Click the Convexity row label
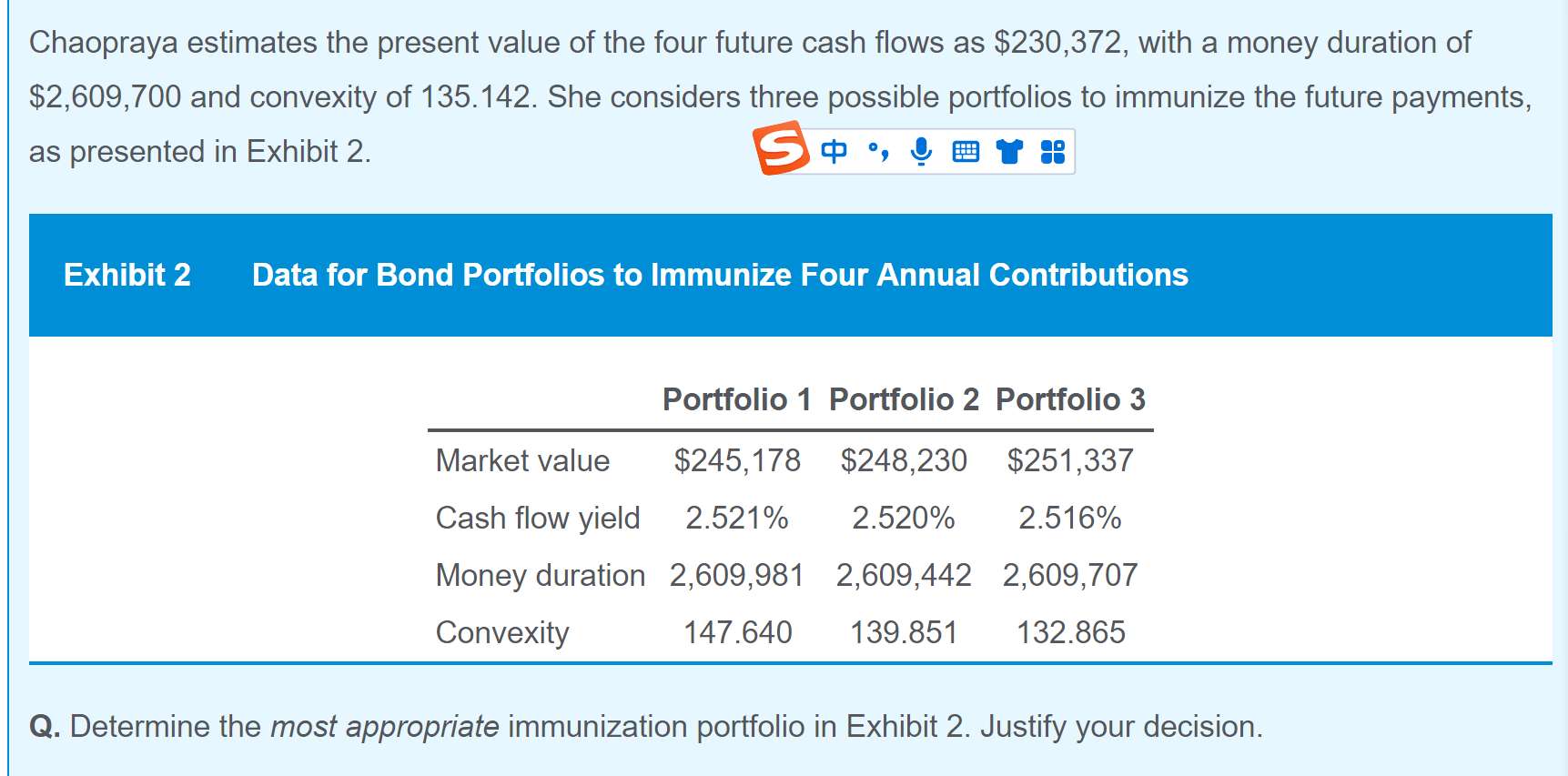The image size is (1568, 776). 502,632
